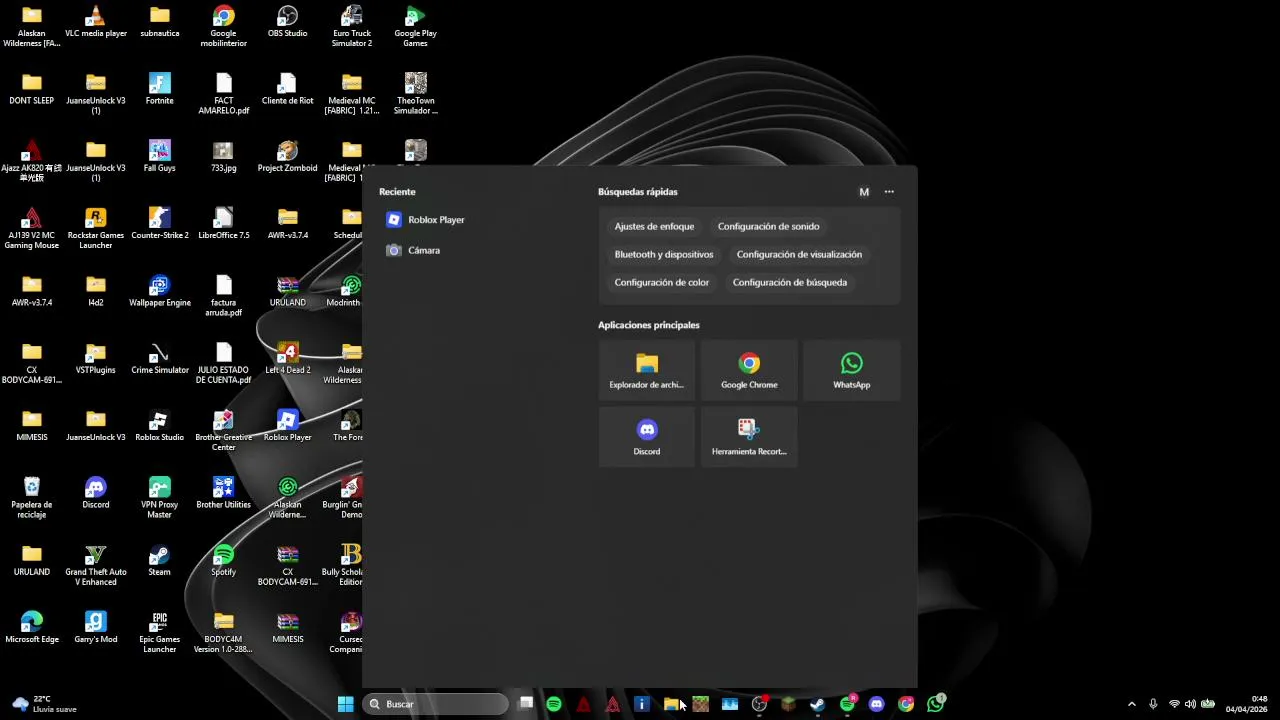Select Papelera de reciclaje desktop icon
The width and height of the screenshot is (1280, 720).
[x=32, y=498]
